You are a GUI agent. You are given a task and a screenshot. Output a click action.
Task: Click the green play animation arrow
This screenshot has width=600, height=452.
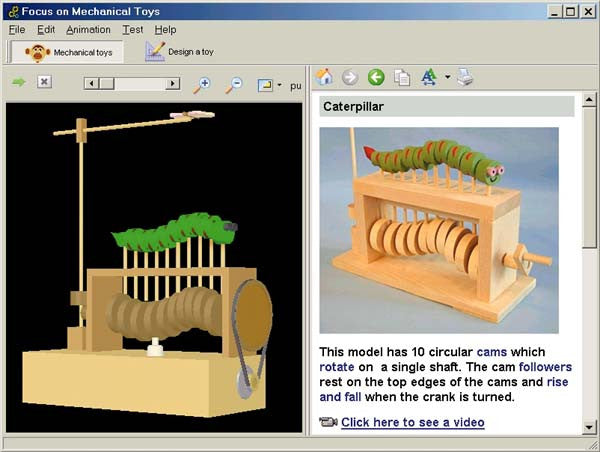click(x=19, y=82)
